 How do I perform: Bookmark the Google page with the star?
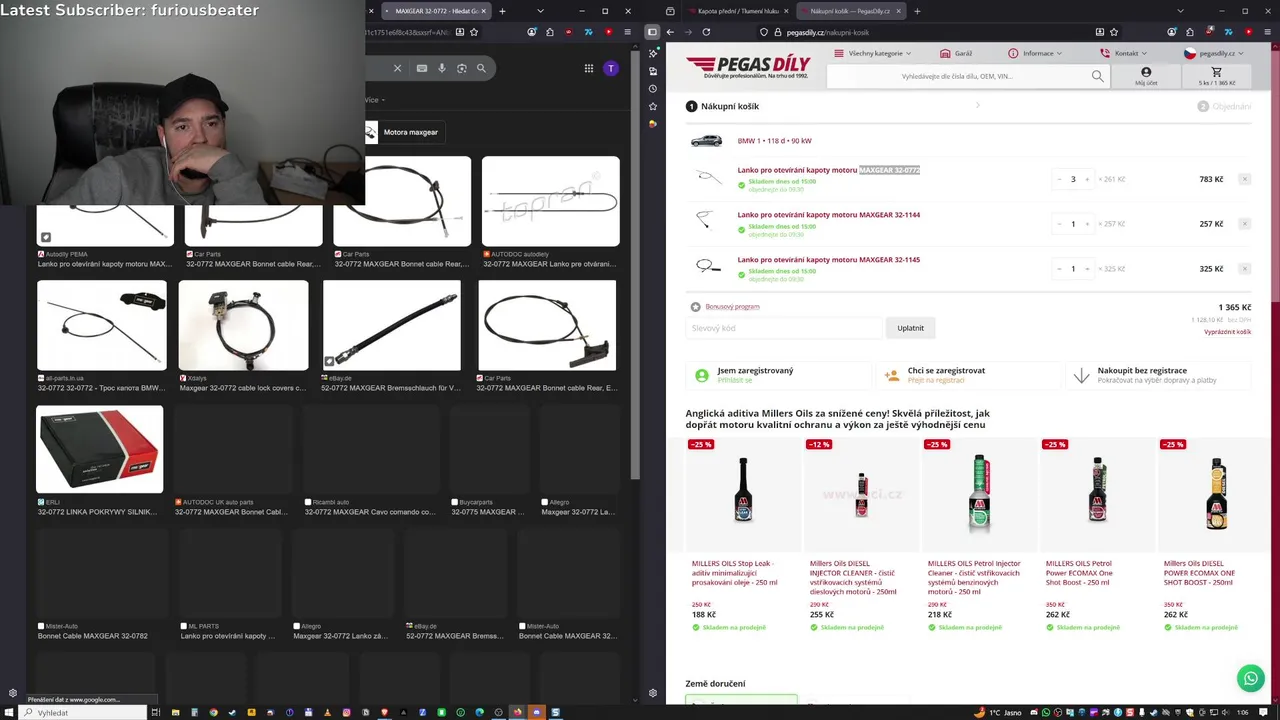[474, 32]
